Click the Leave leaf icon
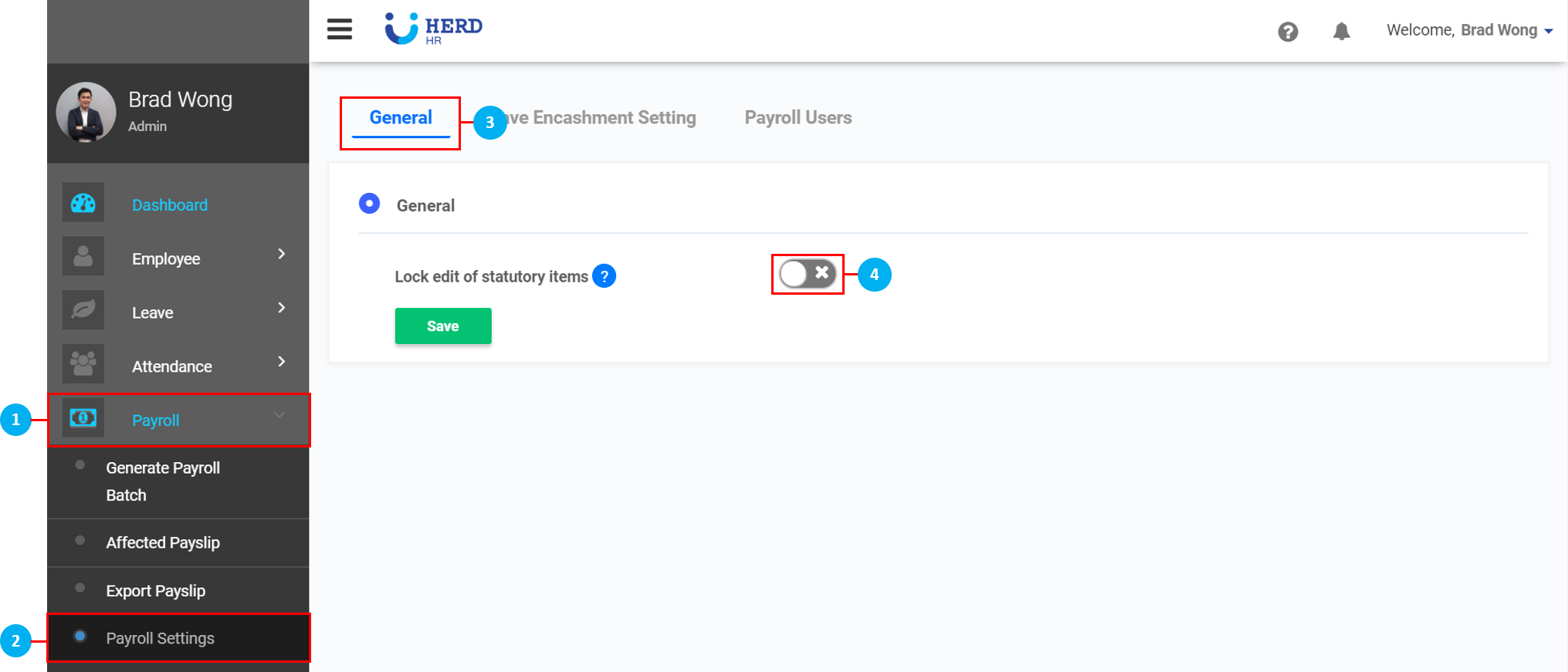The height and width of the screenshot is (672, 1568). click(83, 311)
